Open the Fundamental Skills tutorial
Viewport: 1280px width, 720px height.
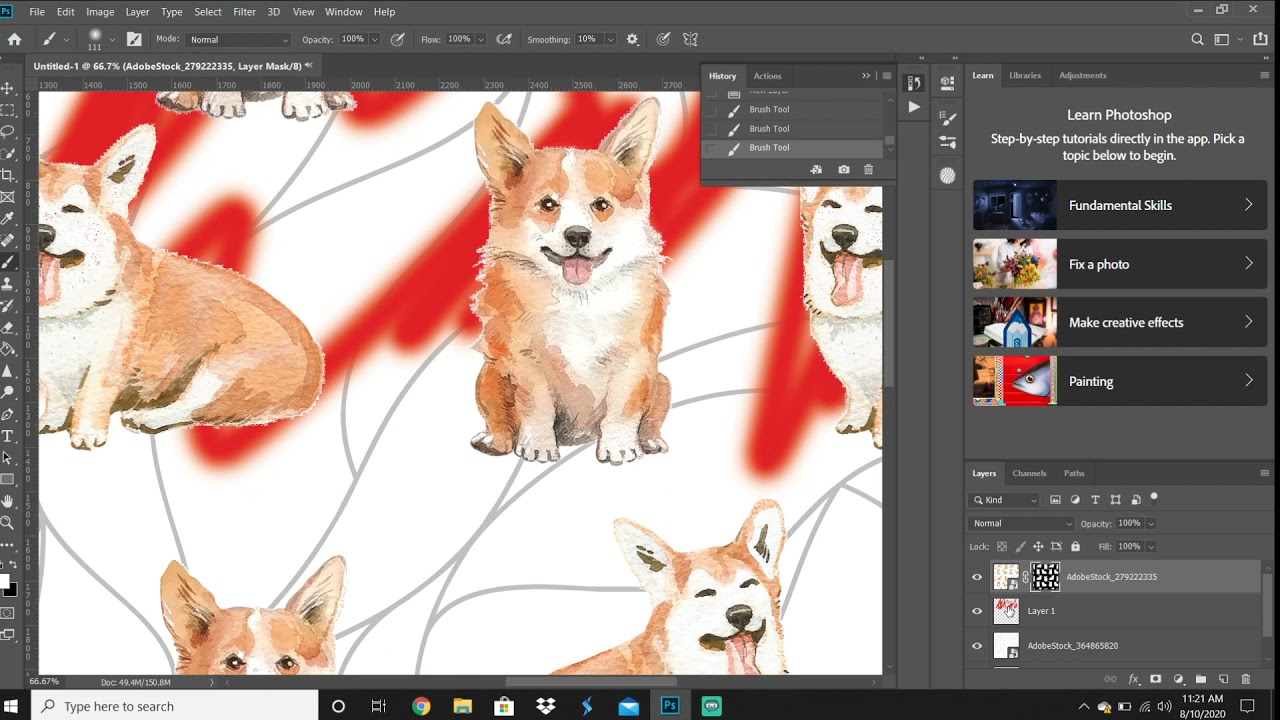point(1120,205)
